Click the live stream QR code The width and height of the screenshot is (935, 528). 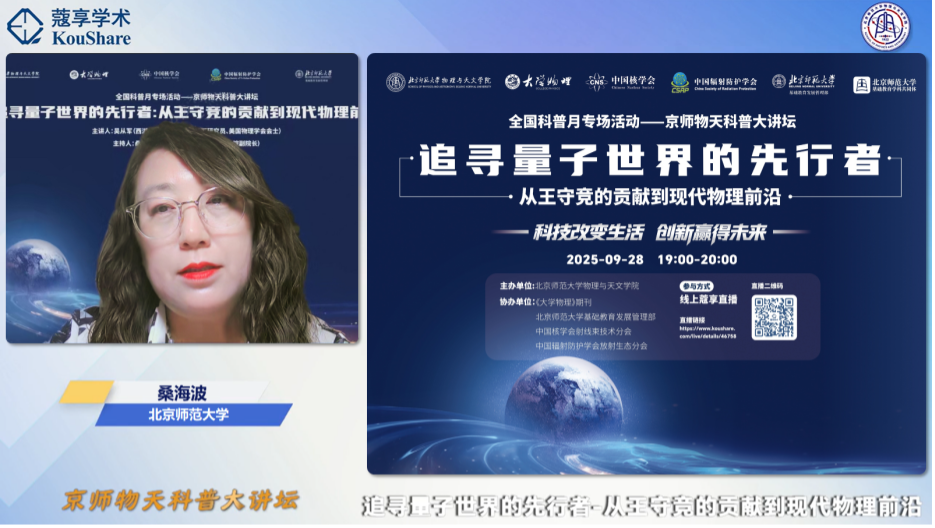(773, 317)
